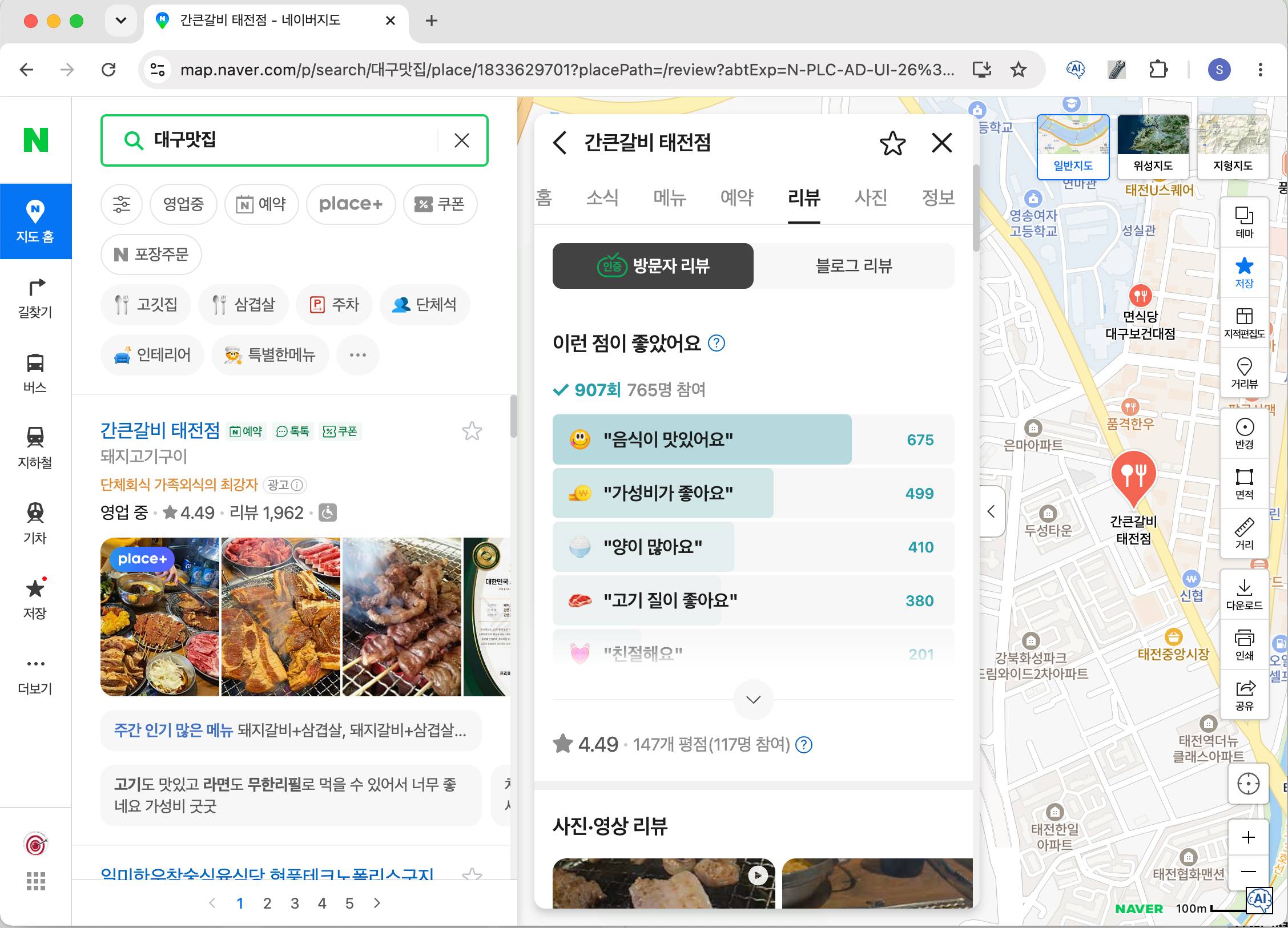Go to next results page arrow
Viewport: 1288px width, 928px height.
point(377,903)
